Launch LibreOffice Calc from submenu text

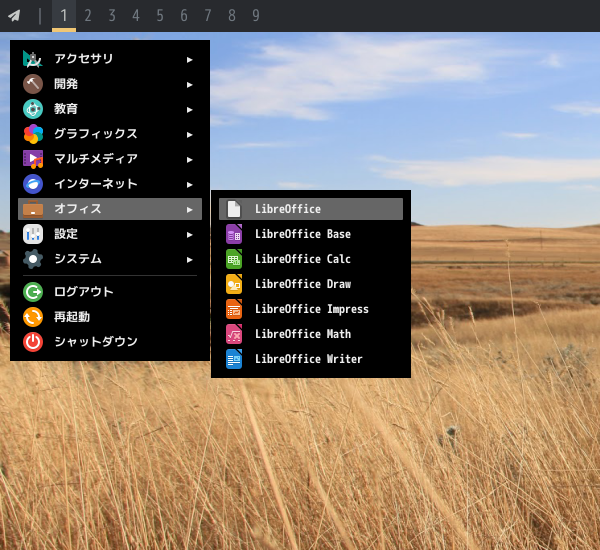click(x=303, y=259)
